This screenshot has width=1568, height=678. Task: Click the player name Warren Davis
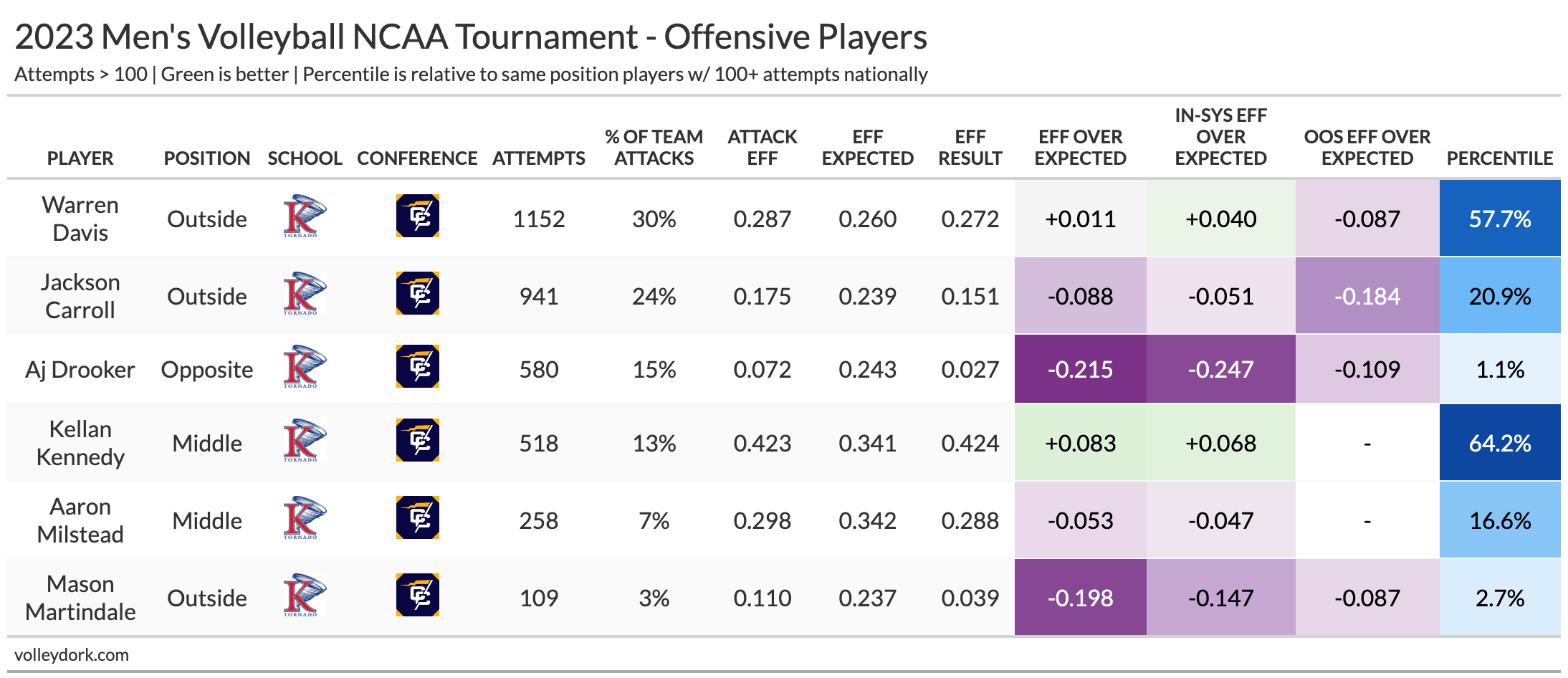80,219
